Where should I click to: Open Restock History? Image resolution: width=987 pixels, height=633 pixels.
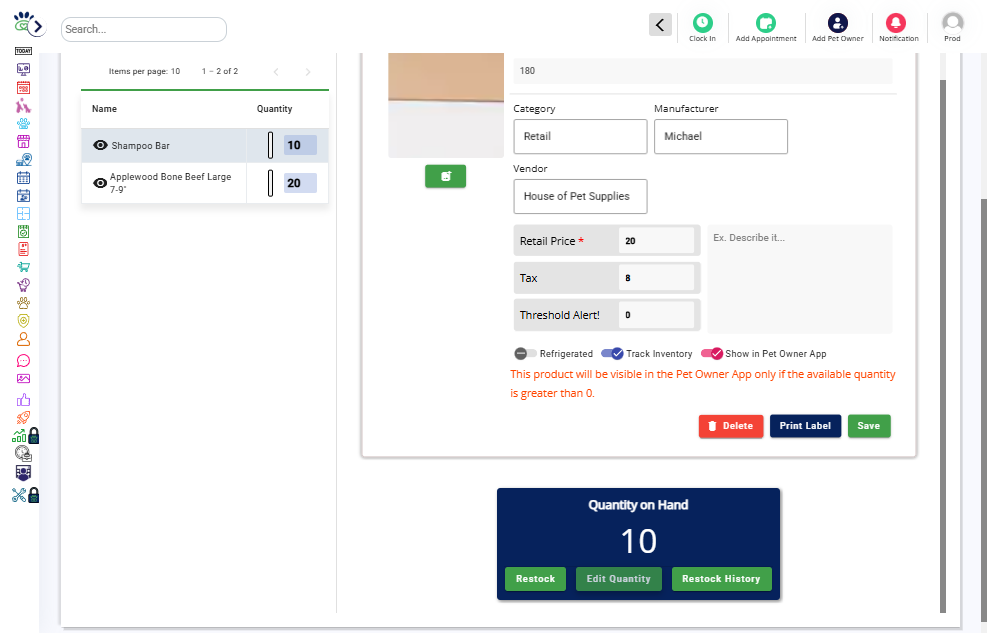[721, 579]
